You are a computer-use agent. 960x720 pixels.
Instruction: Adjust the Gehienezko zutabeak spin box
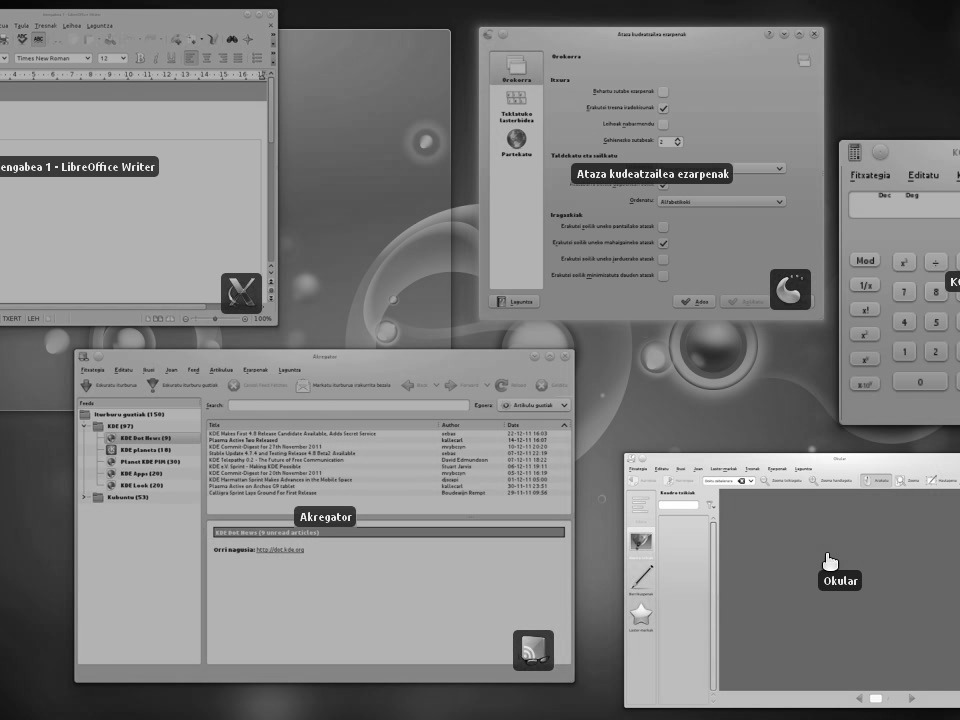(671, 141)
